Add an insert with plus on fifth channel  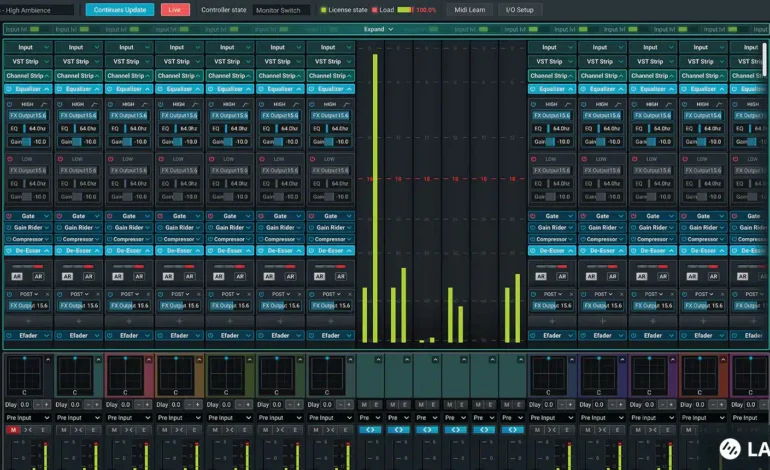230,321
